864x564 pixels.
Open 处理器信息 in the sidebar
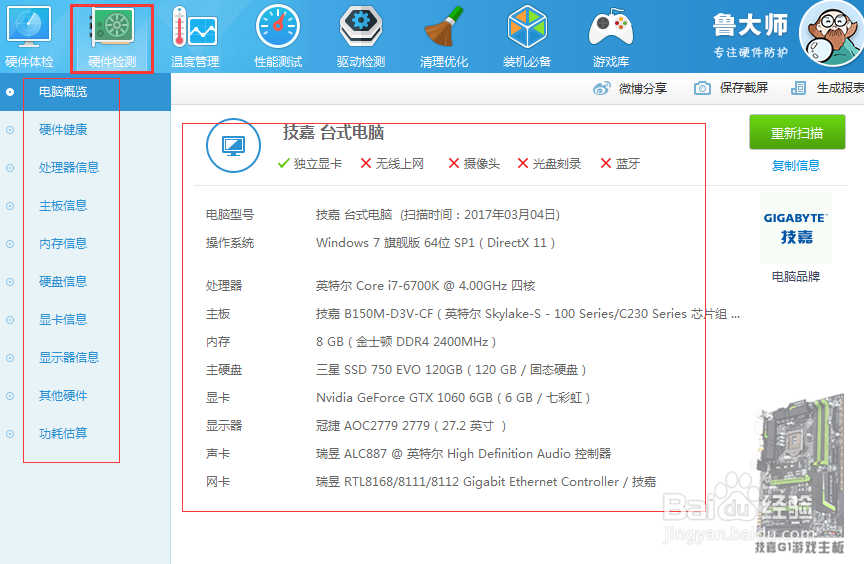(x=69, y=168)
